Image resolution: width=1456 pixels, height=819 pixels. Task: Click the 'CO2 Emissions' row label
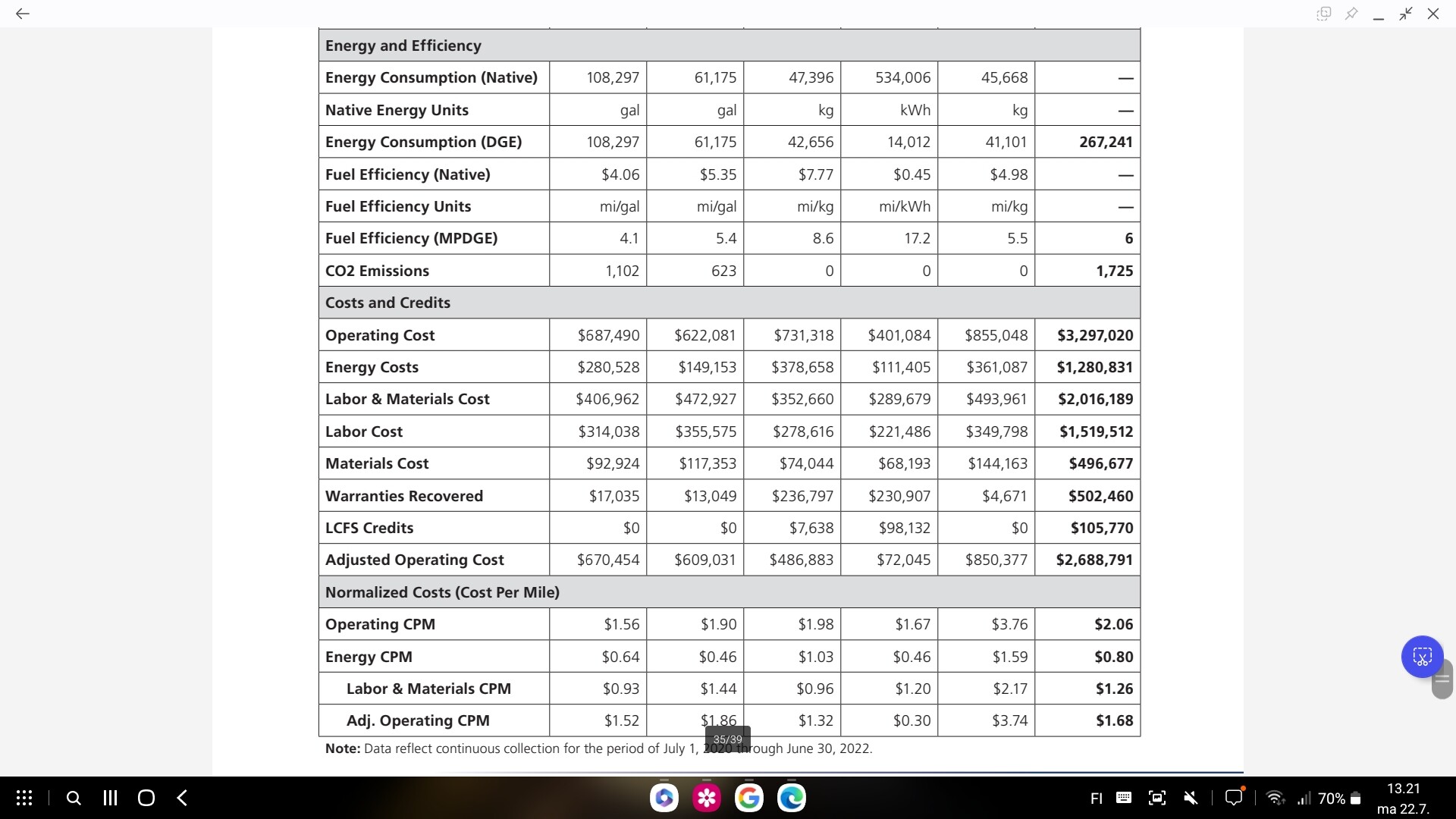click(x=377, y=271)
